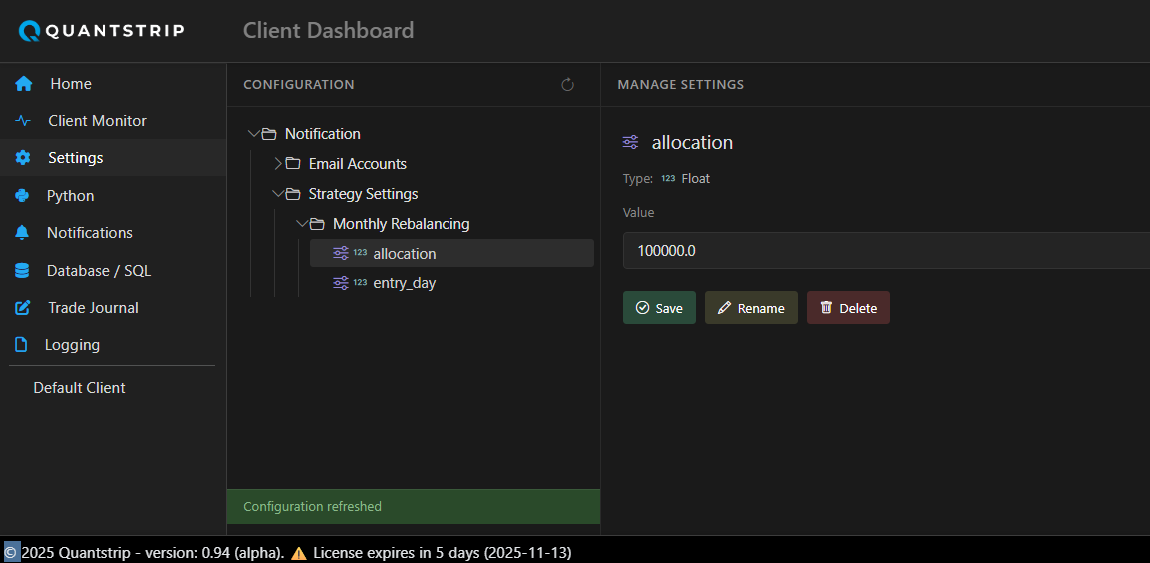Image resolution: width=1150 pixels, height=563 pixels.
Task: Delete the allocation setting
Action: (x=849, y=308)
